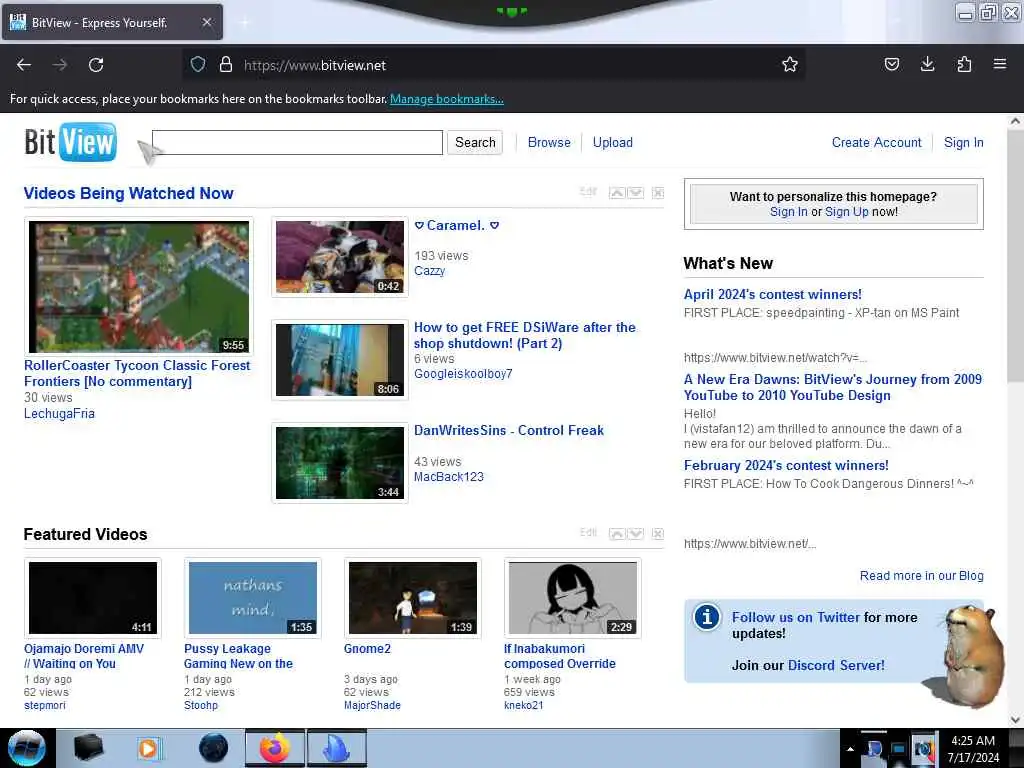Click the taskbar clock showing 4:25 AM
Screen dimensions: 1024x768
click(973, 749)
